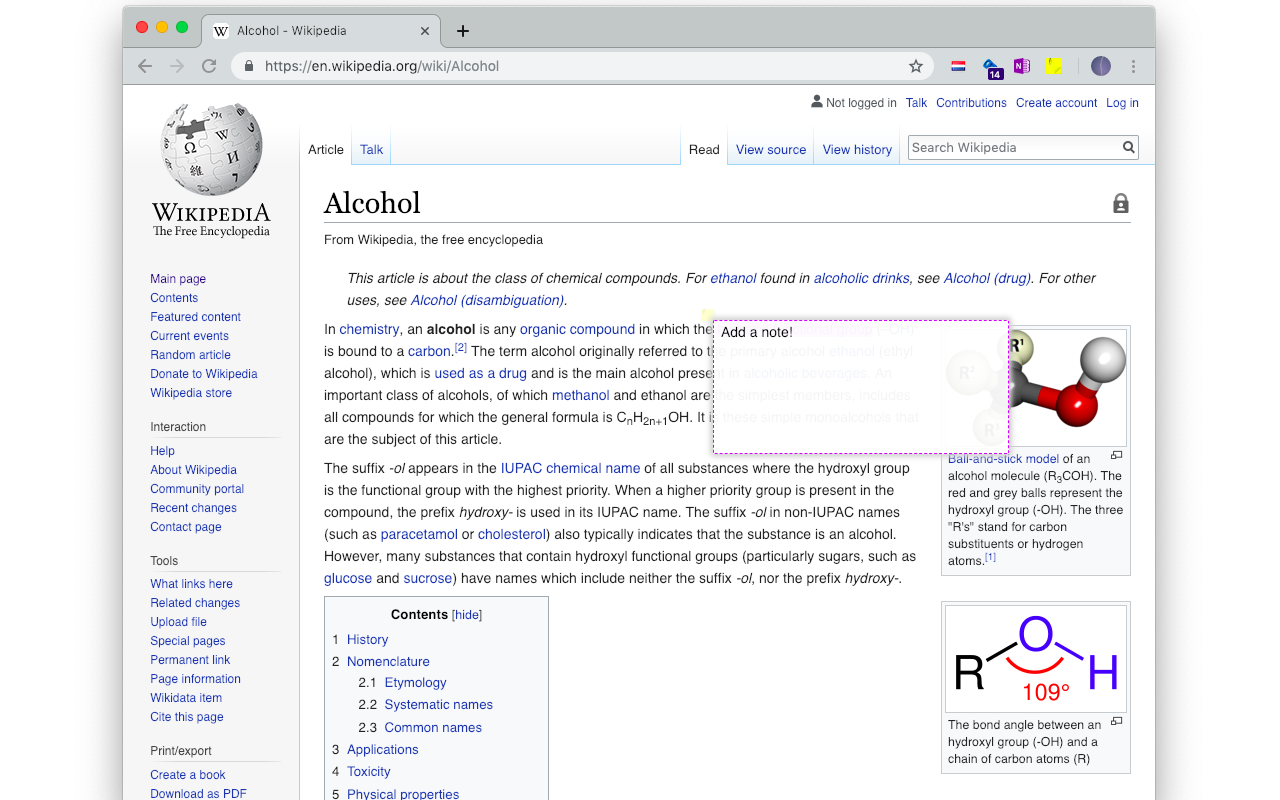
Task: Open the Chrome profile avatar
Action: 1101,66
